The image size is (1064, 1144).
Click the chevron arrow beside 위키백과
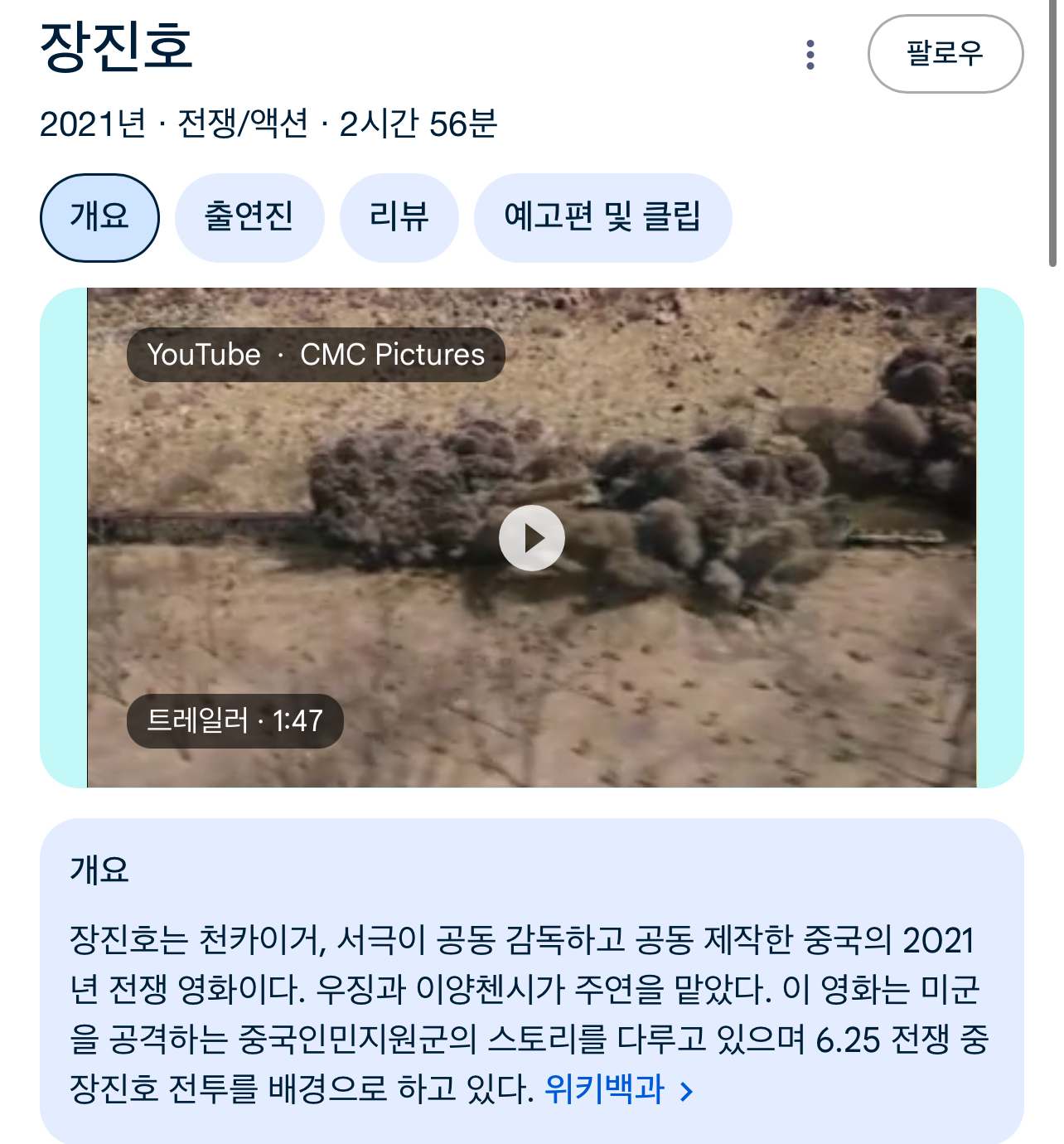tap(686, 1092)
